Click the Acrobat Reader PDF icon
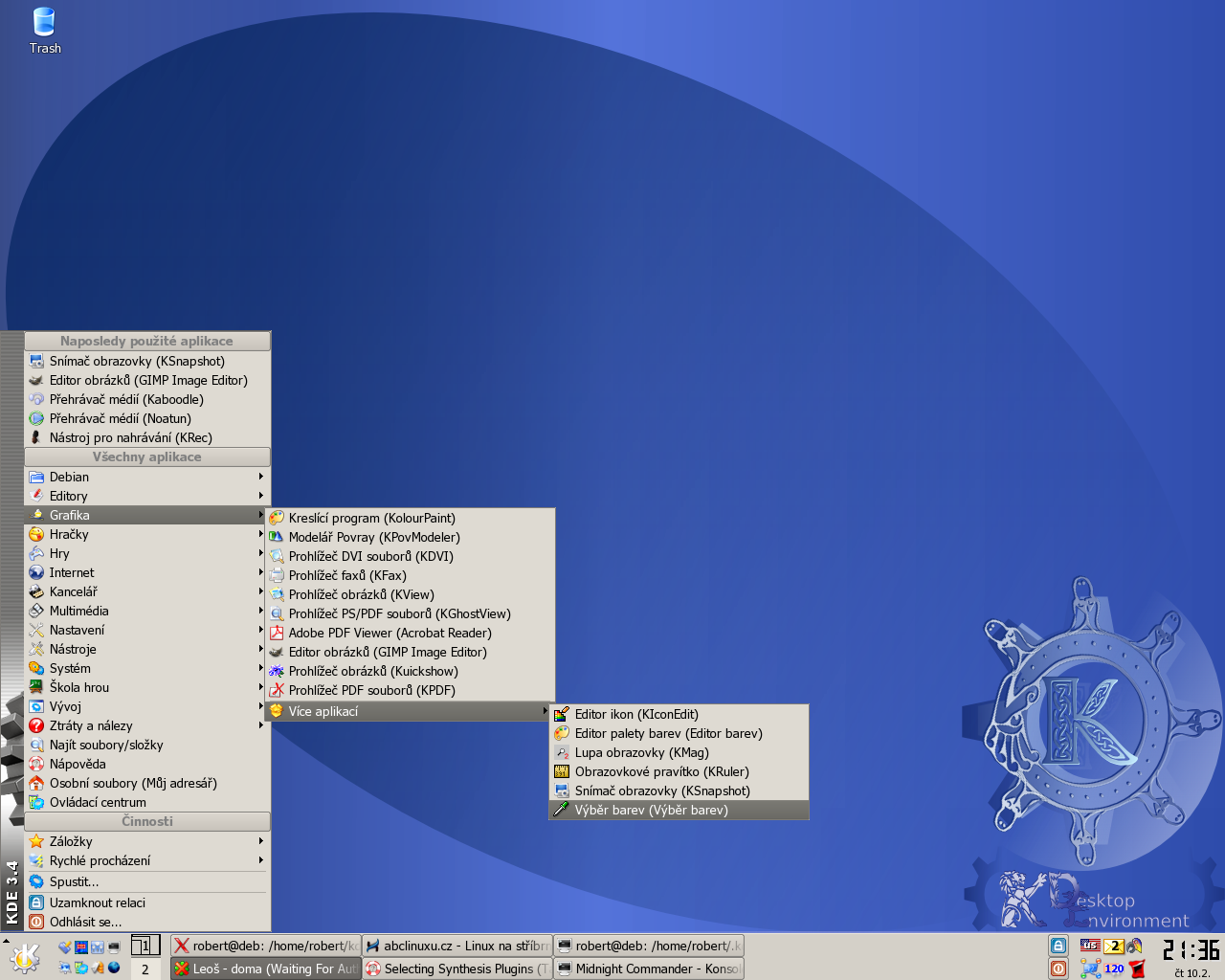 click(277, 633)
